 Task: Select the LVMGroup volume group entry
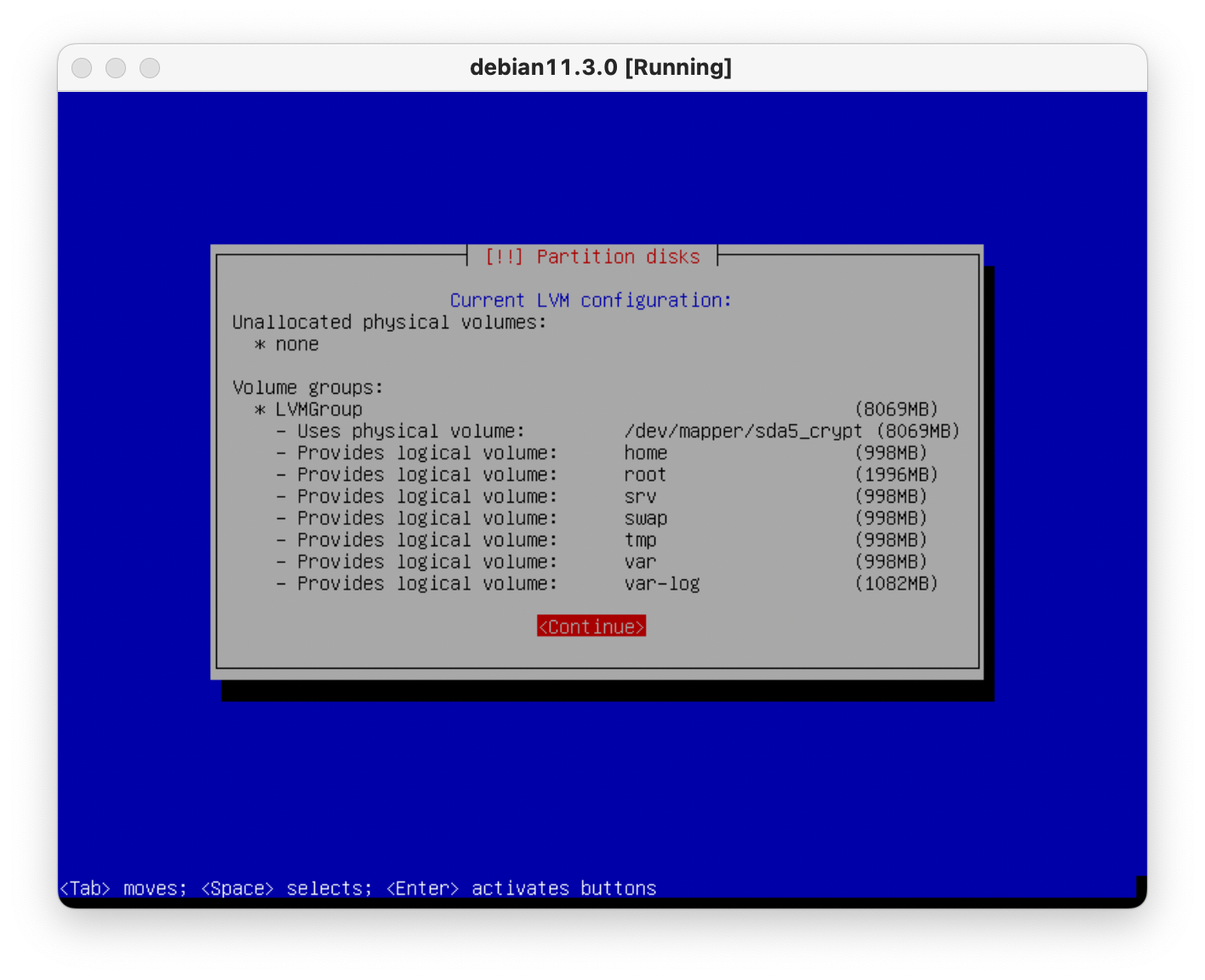[318, 409]
